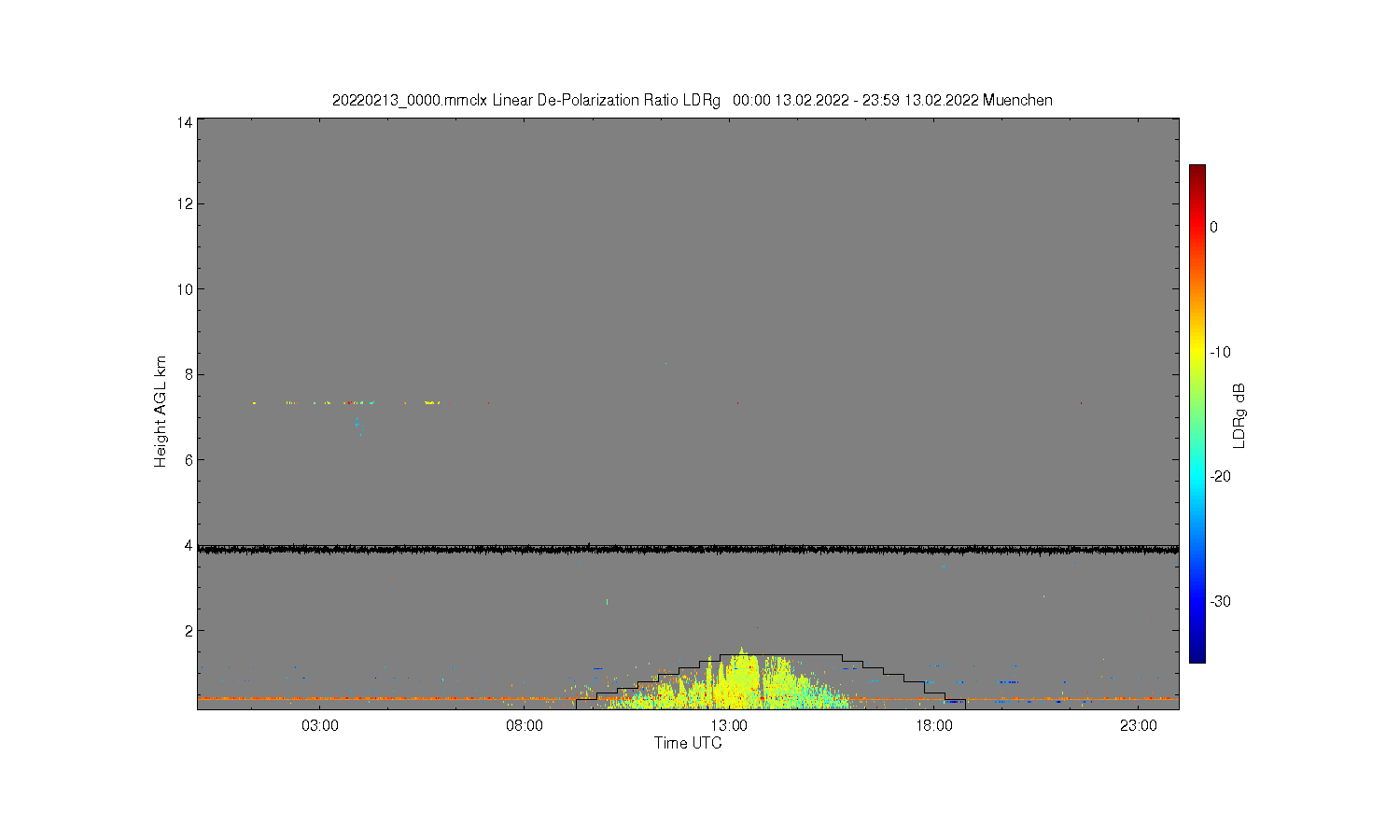Click the height tick label 10
The image size is (1400, 840).
186,289
